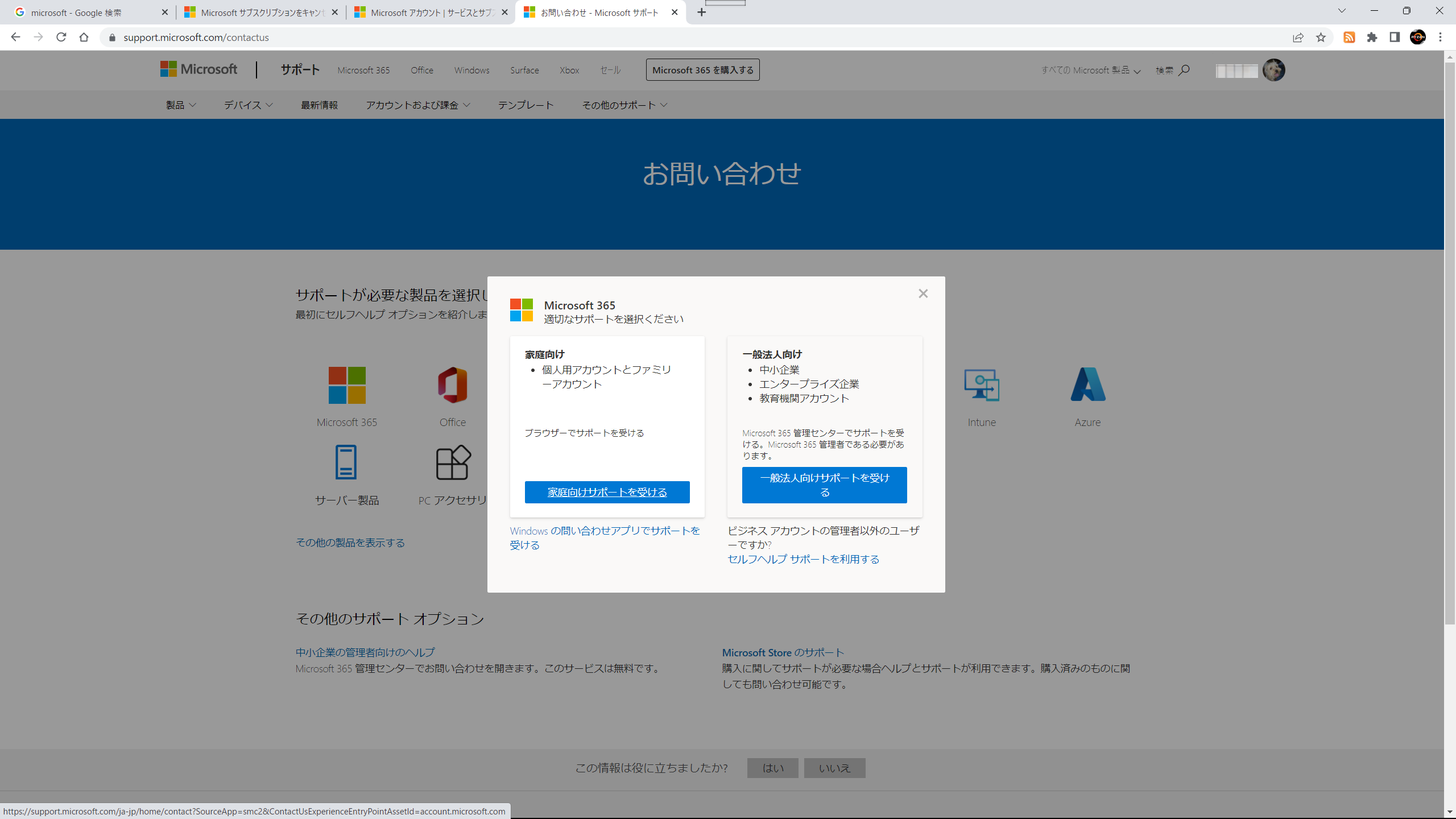Screen dimensions: 1456x819
Task: Expand the 製品 menu
Action: (180, 105)
